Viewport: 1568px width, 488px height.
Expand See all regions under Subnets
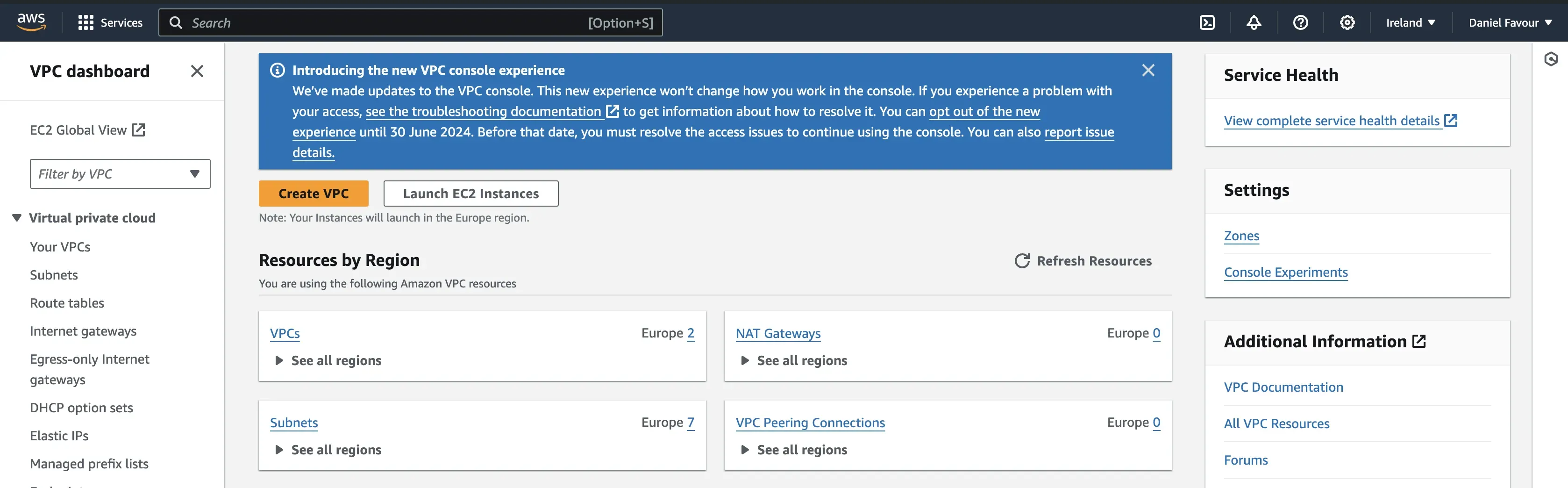(329, 450)
